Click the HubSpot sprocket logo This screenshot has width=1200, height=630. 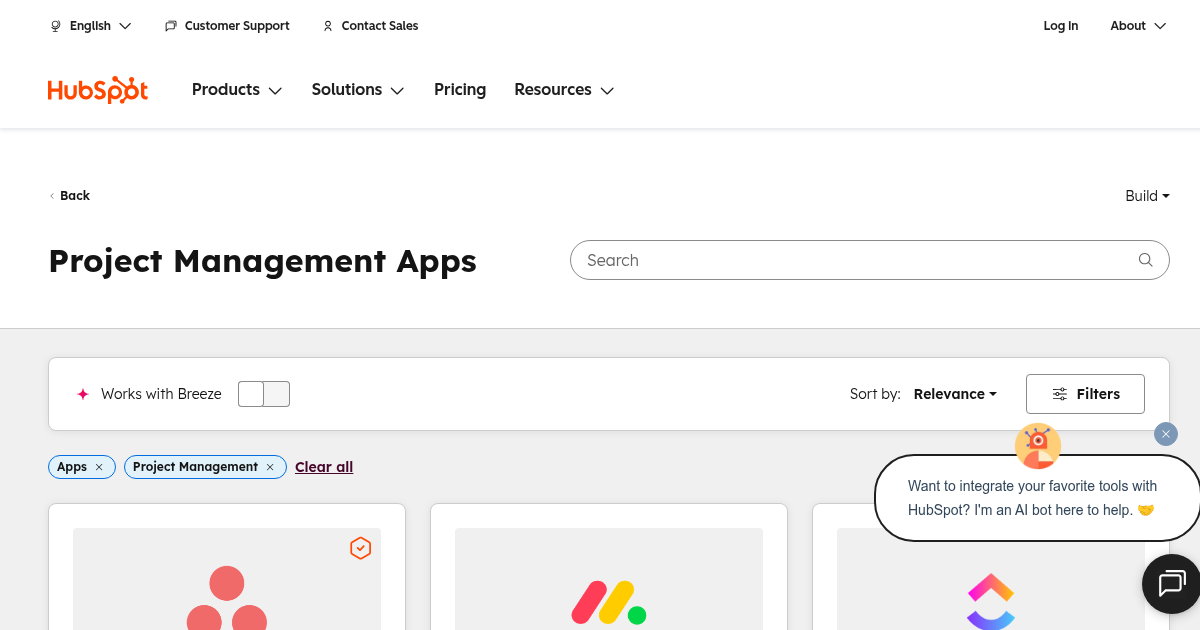[97, 89]
